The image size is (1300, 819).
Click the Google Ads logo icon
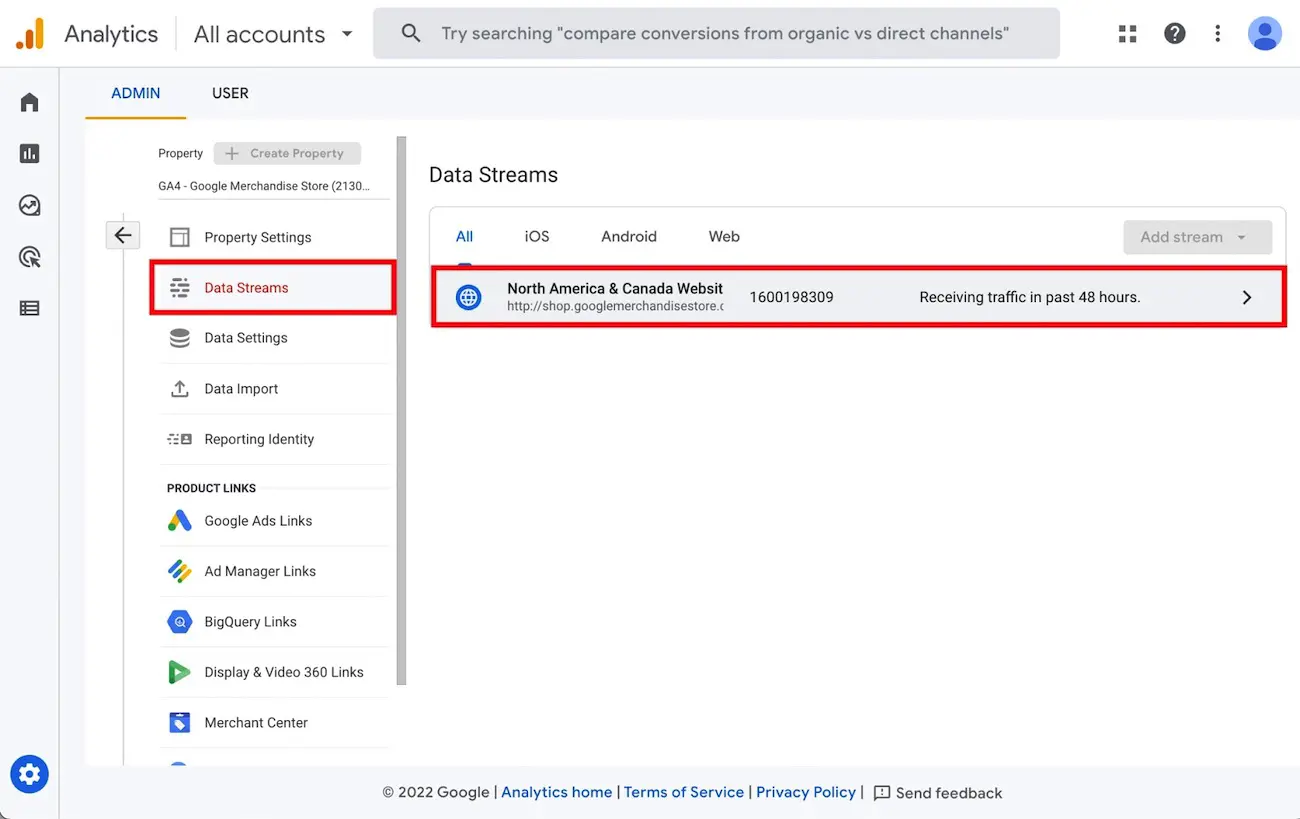[180, 521]
